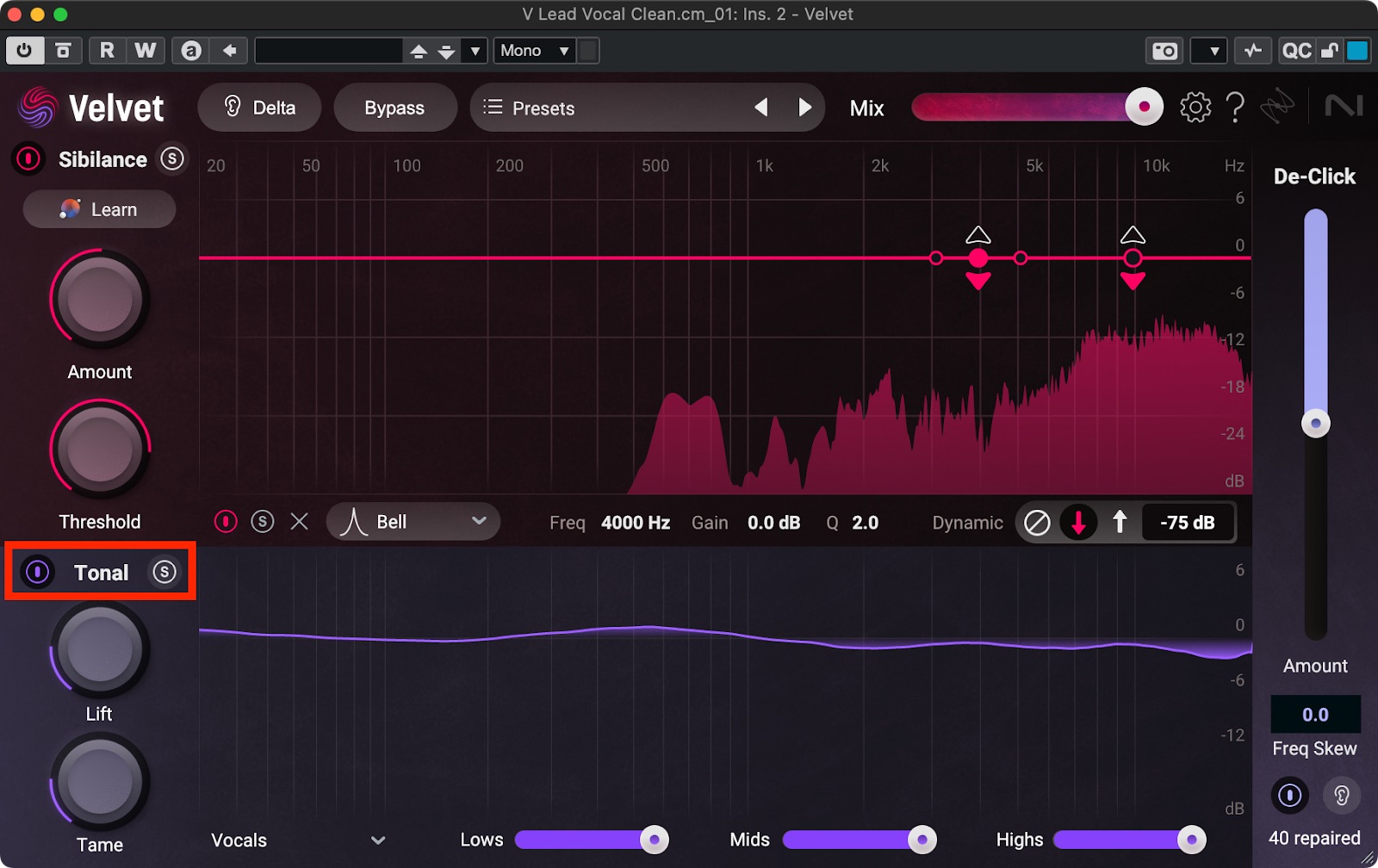
Task: Toggle Tonal module power
Action: [x=38, y=572]
